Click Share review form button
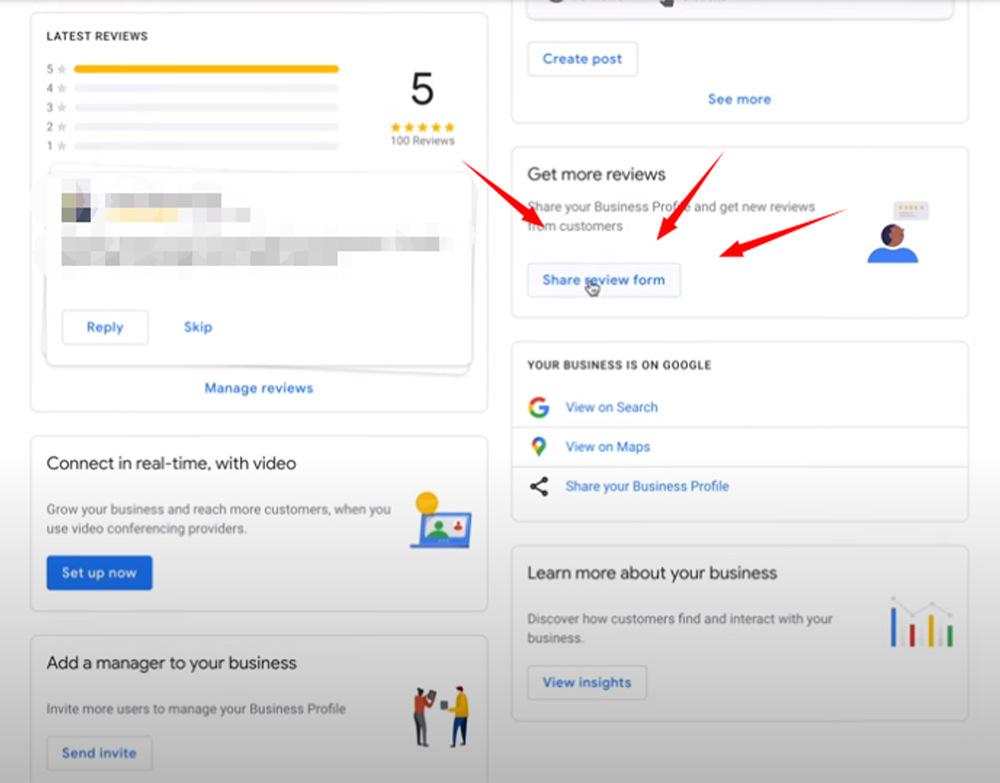Screen dimensions: 1000x783 (x=603, y=280)
